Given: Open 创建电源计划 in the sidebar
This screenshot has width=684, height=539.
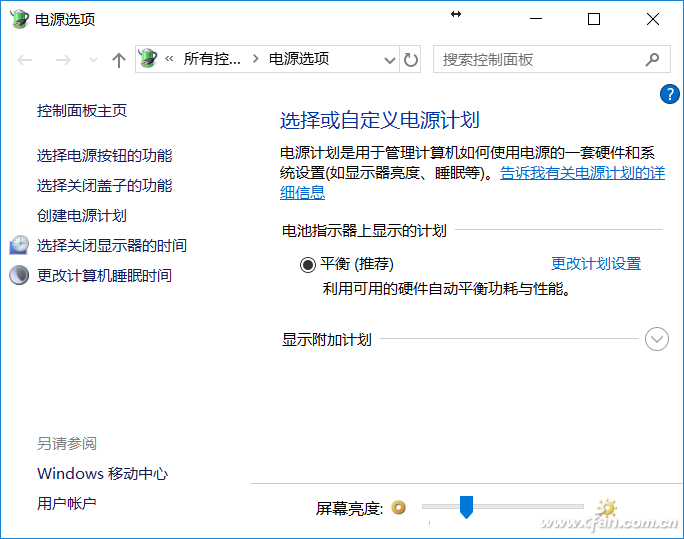Looking at the screenshot, I should point(82,215).
